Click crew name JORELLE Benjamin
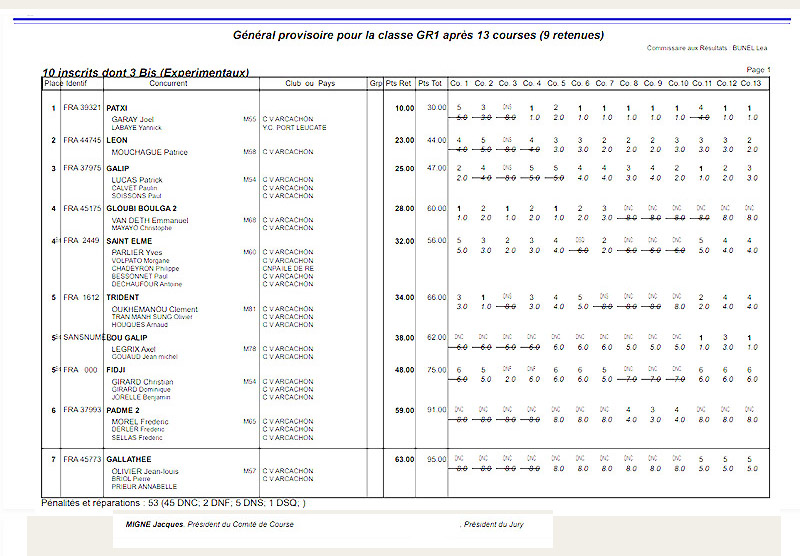800x556 pixels. pos(141,397)
